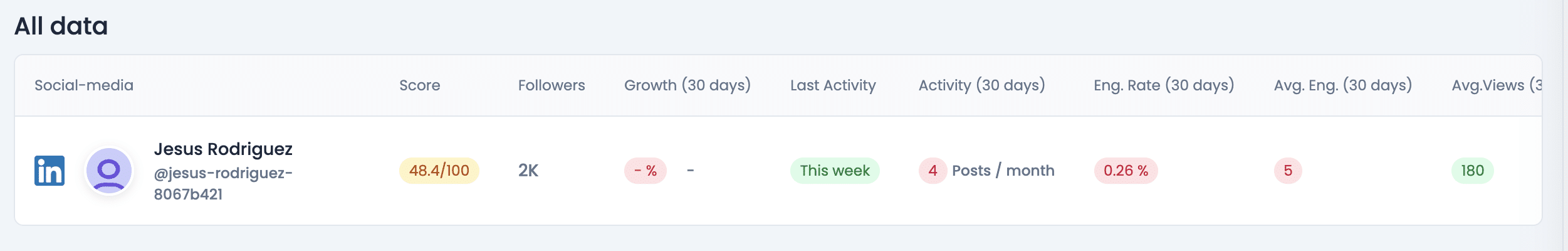Sort by Activity (30 days) column
Image resolution: width=1568 pixels, height=251 pixels.
981,85
